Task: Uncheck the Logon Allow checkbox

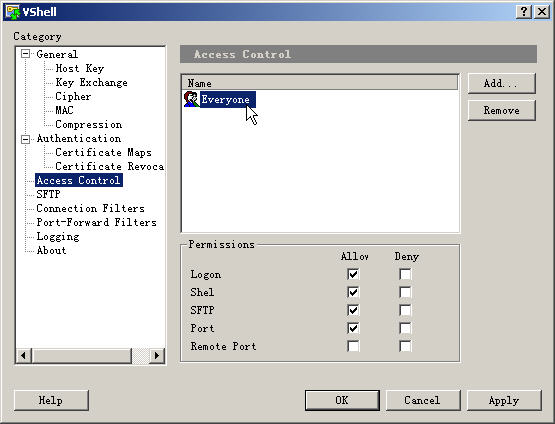Action: (x=353, y=274)
